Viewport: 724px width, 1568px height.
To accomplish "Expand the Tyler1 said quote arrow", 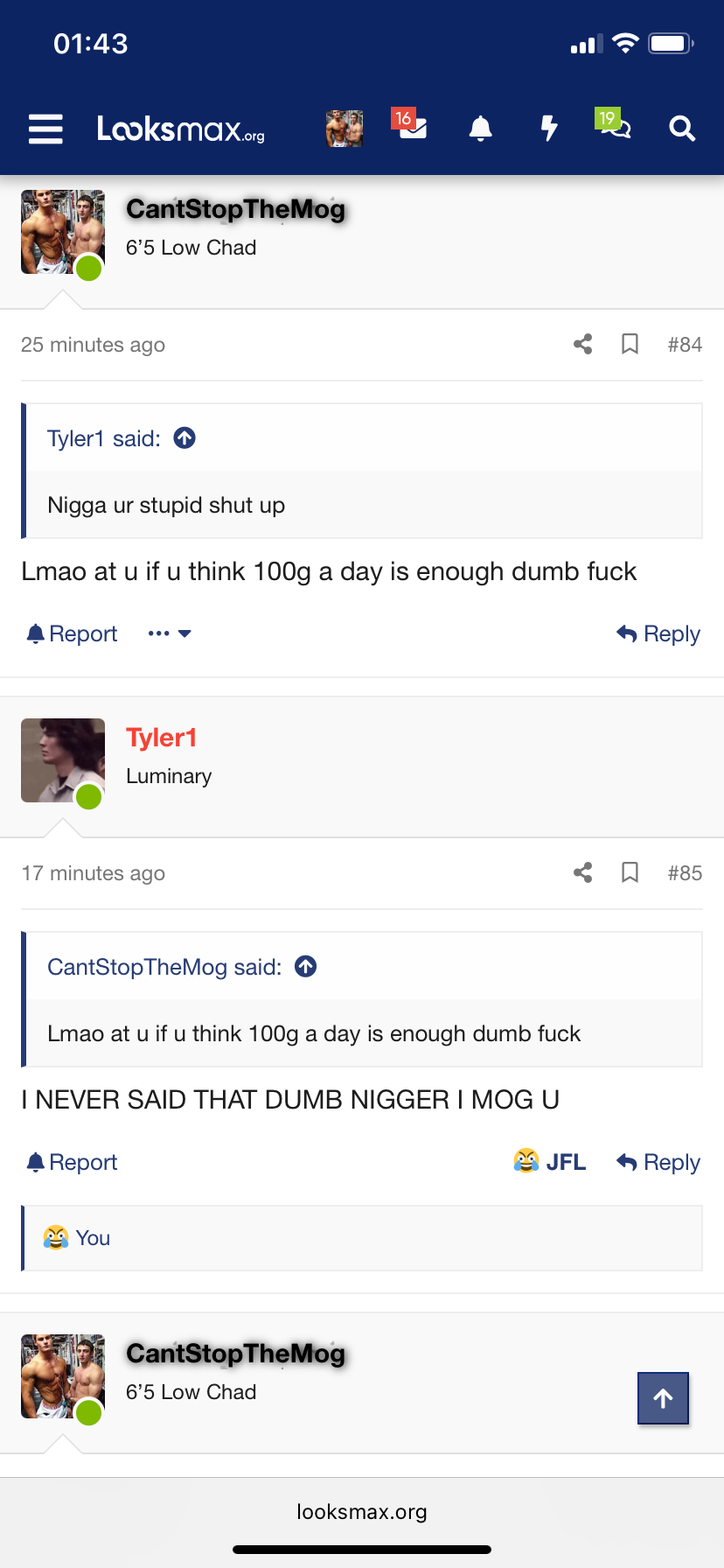I will point(184,437).
